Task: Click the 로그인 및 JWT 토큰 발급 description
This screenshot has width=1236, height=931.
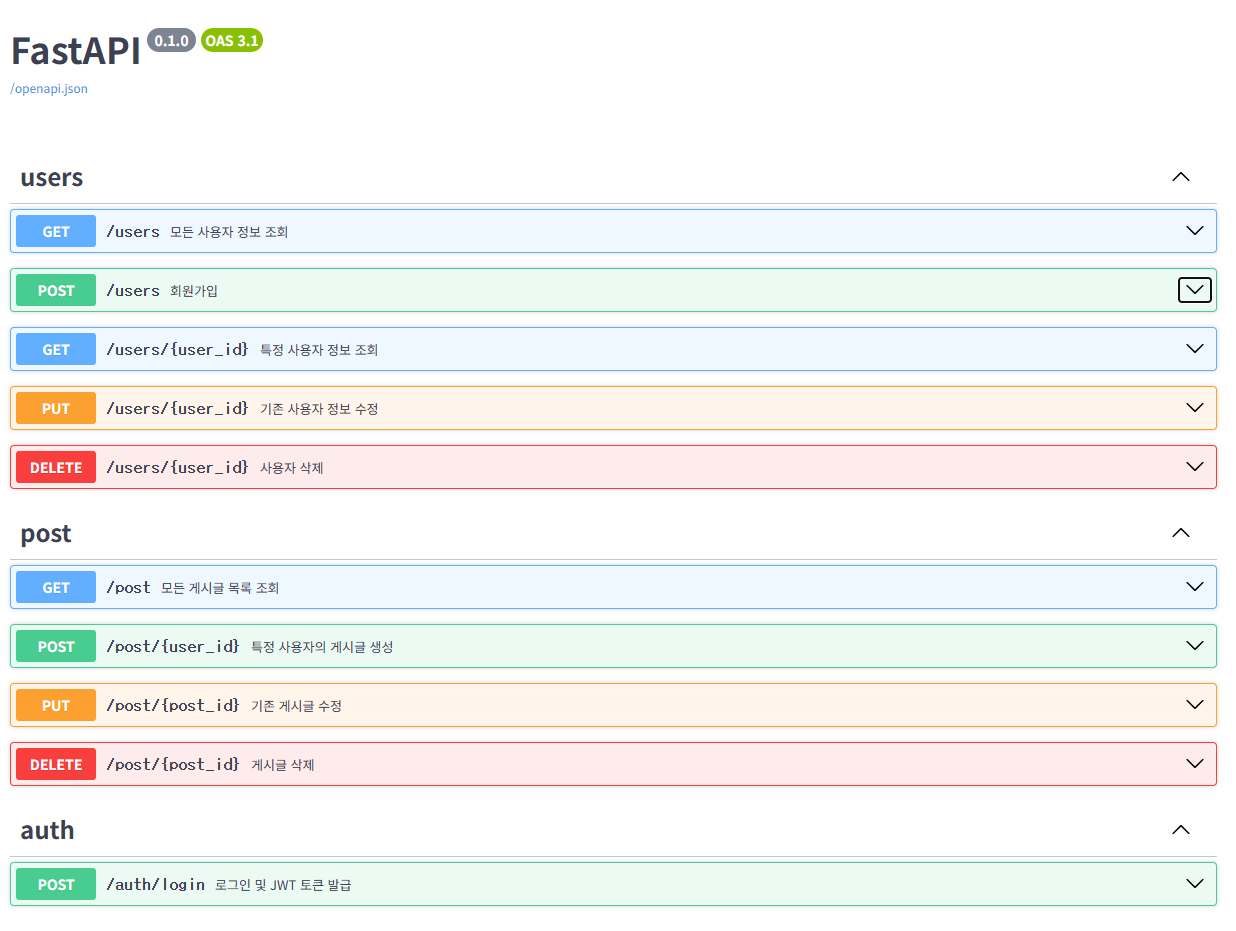Action: (283, 885)
